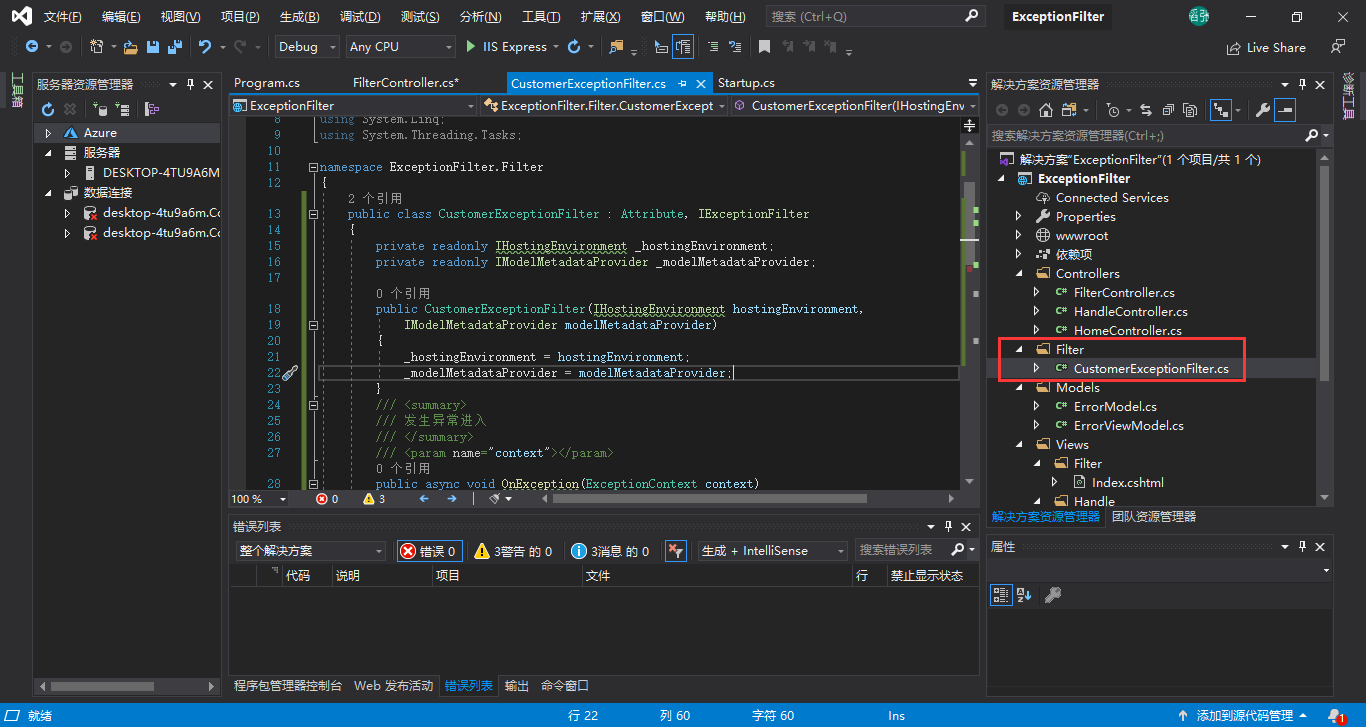Click the Property Pages wrench in Properties panel
Screen dimensions: 1366x727
click(x=1052, y=595)
